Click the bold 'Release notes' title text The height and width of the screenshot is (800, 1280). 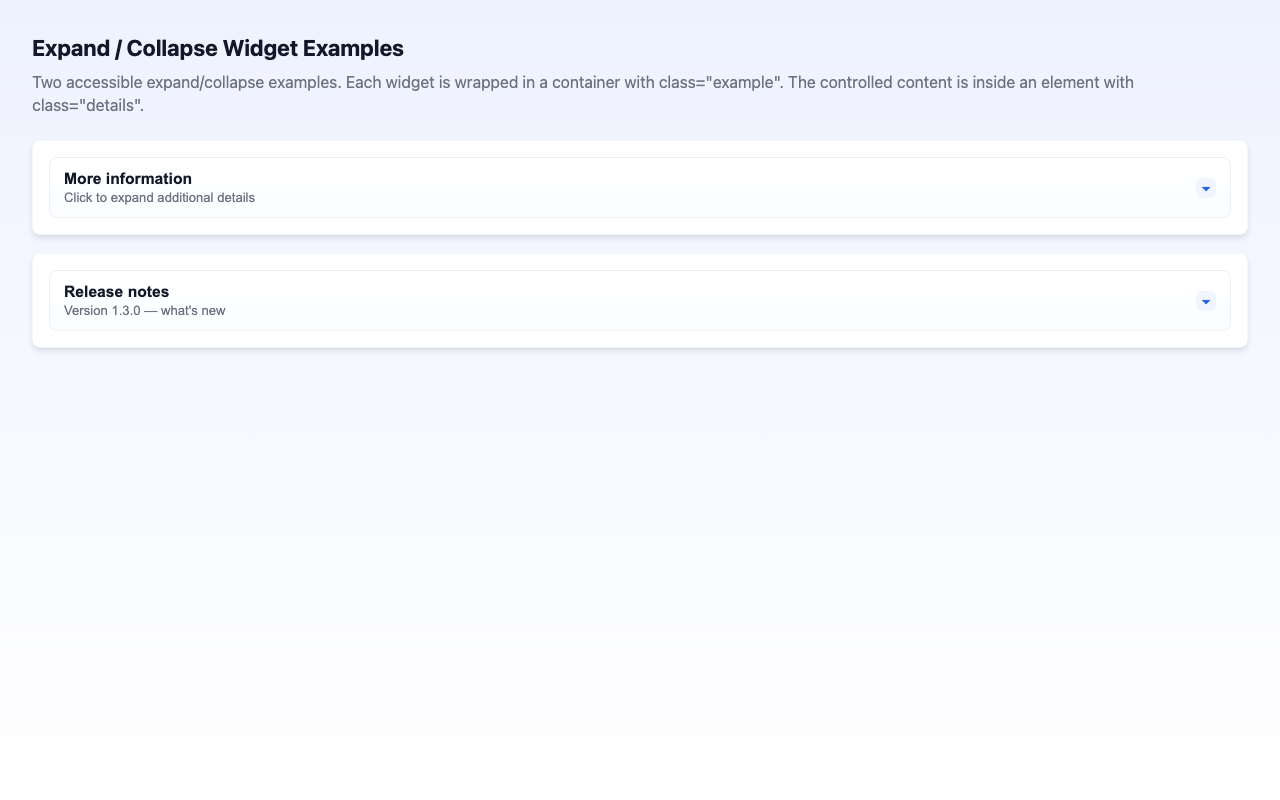(115, 291)
